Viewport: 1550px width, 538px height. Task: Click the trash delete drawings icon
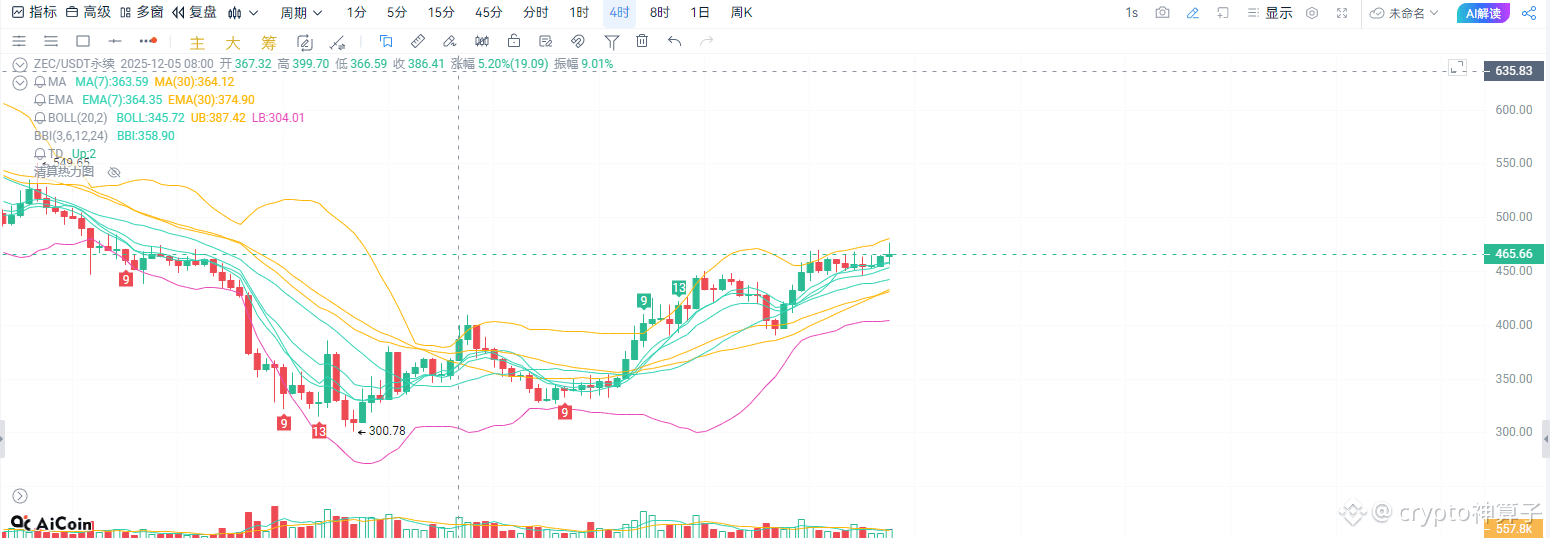click(x=642, y=41)
